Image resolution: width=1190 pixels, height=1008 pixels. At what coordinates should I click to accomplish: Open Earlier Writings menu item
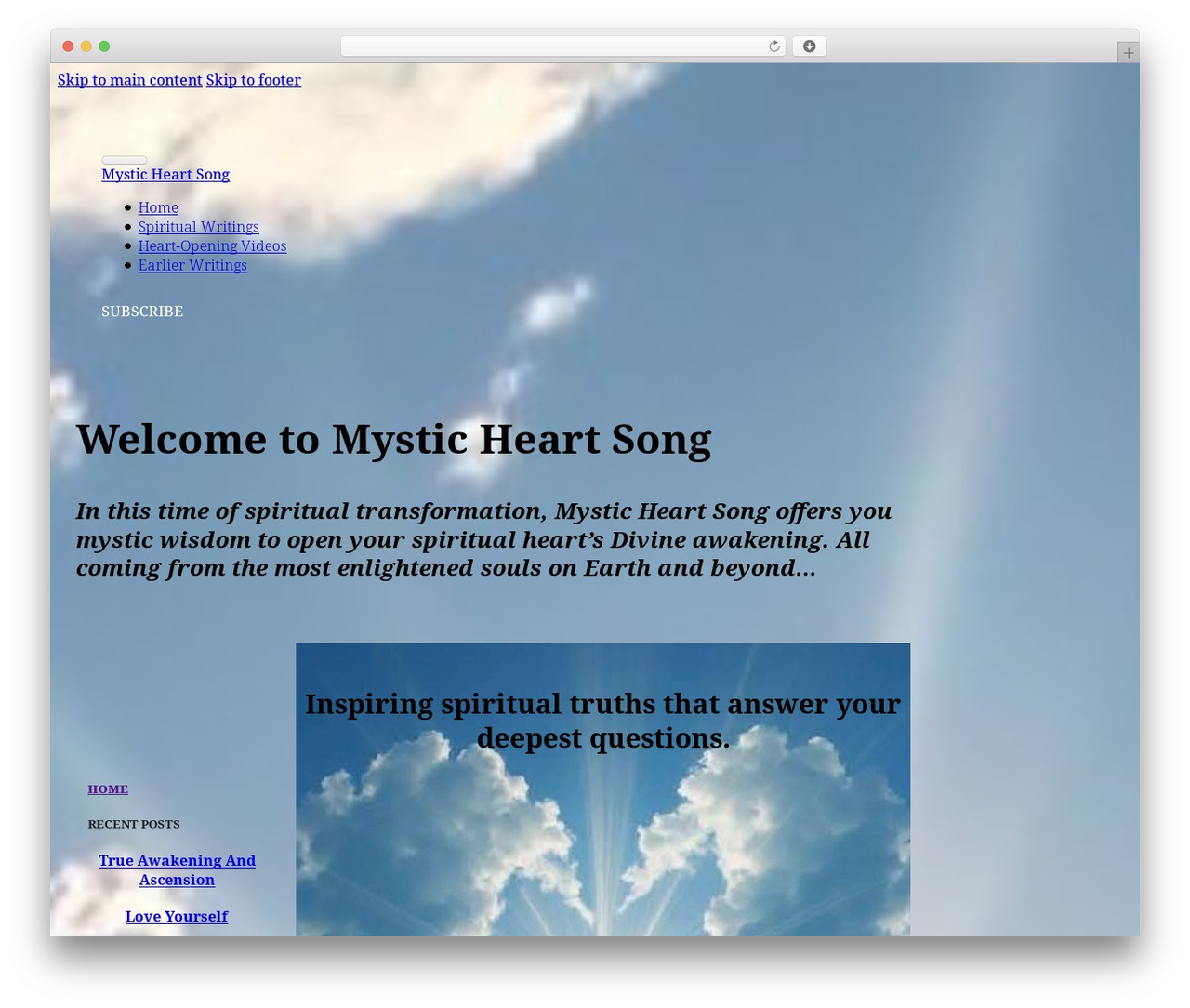click(x=192, y=265)
